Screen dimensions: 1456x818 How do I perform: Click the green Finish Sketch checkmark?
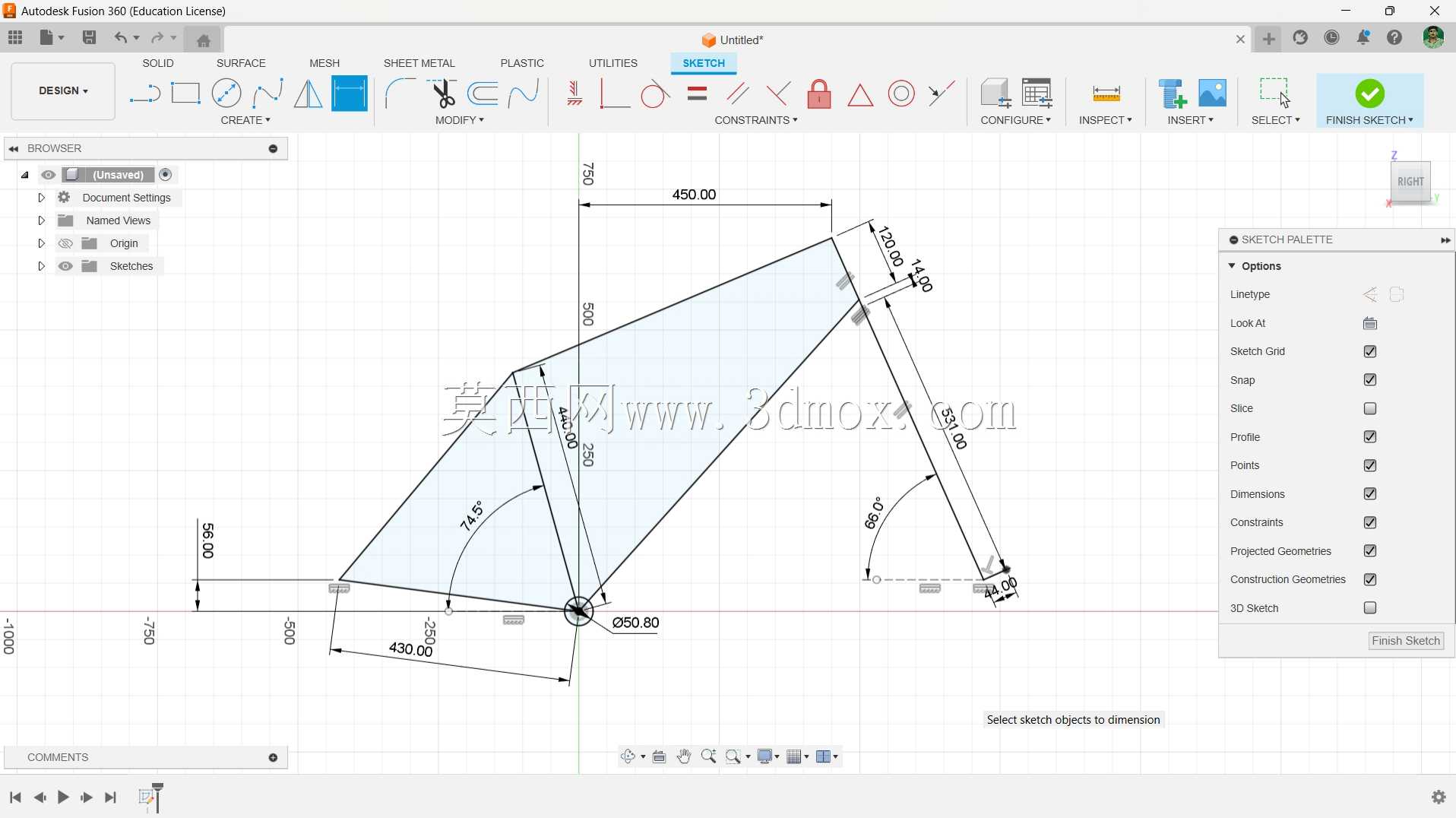point(1369,94)
